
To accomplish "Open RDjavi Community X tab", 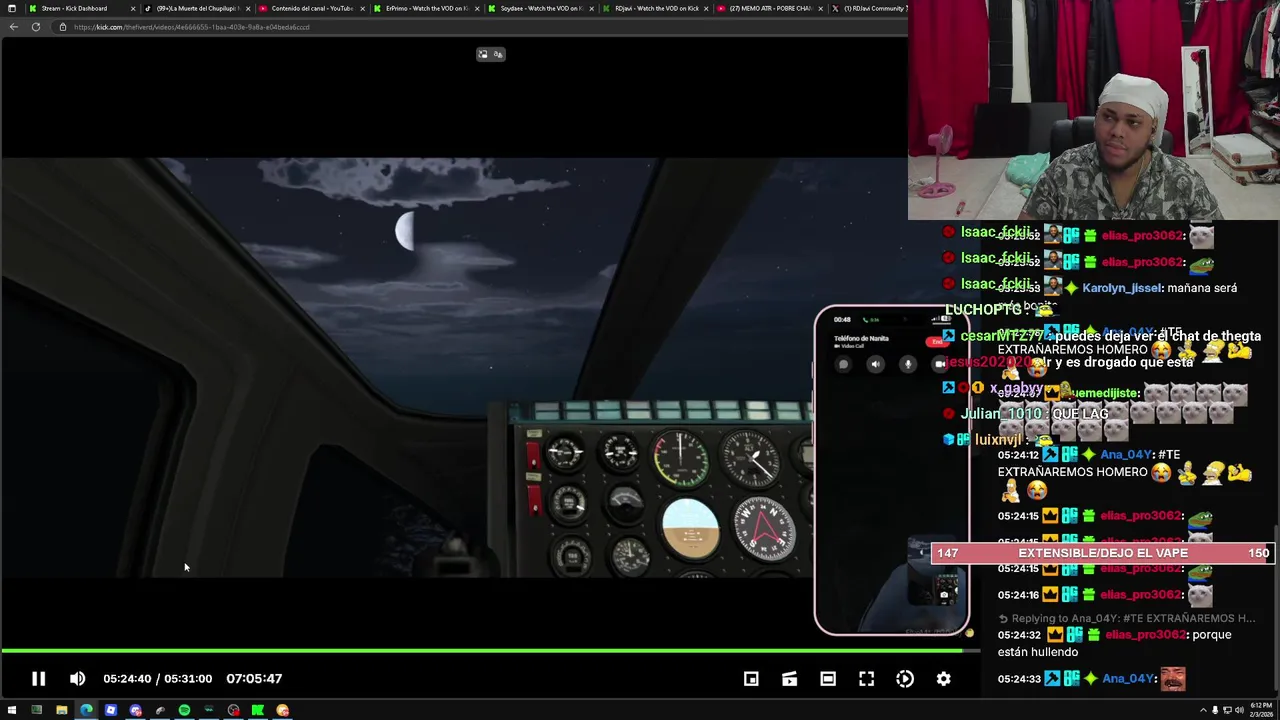I will 870,8.
